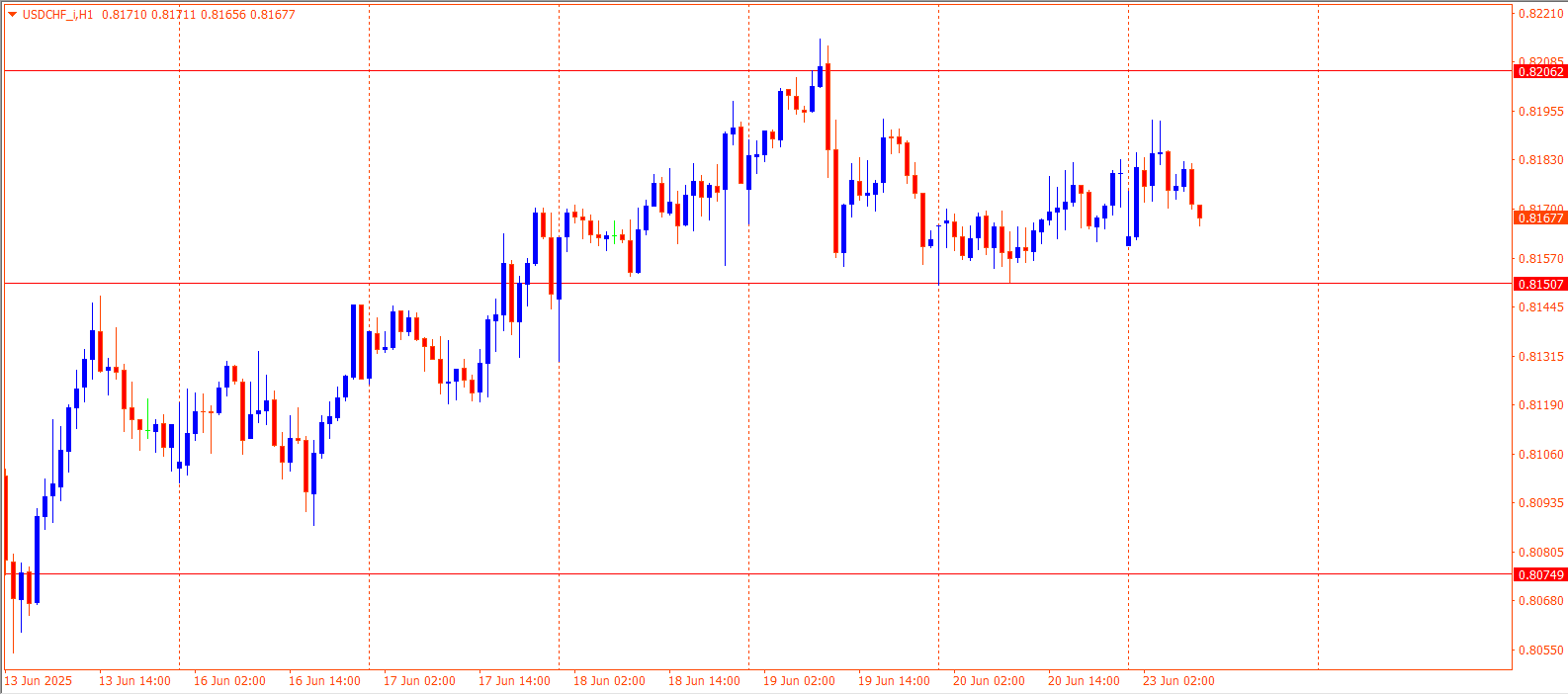
Task: Click the 18 Jun 02:00 time label
Action: 609,681
